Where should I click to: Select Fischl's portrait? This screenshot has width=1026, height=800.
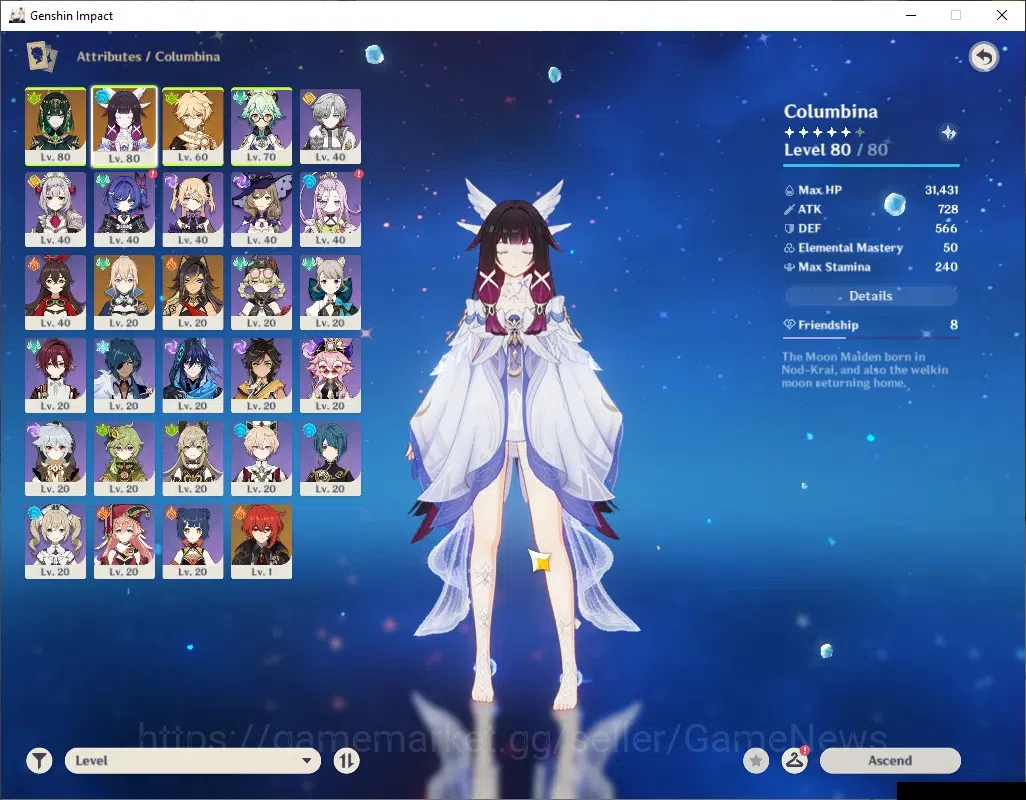(193, 209)
